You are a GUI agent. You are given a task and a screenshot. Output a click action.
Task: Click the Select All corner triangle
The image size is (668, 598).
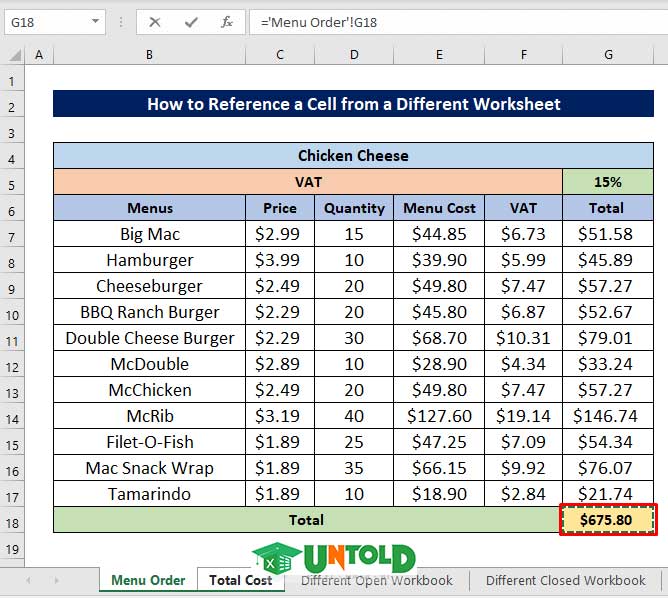(x=14, y=55)
